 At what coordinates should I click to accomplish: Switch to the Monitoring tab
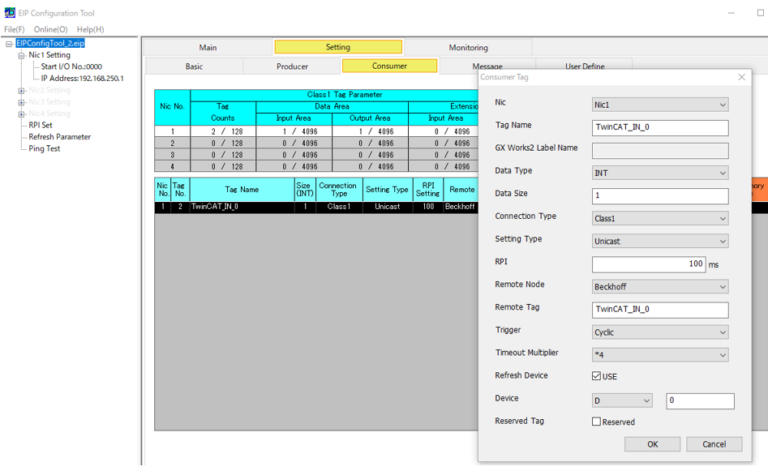pos(468,47)
